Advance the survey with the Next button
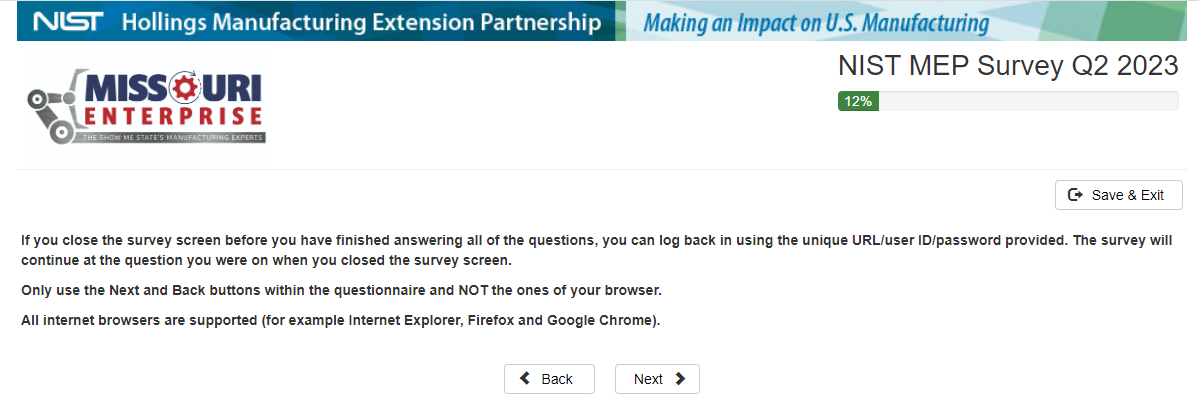This screenshot has width=1199, height=406. [x=657, y=379]
